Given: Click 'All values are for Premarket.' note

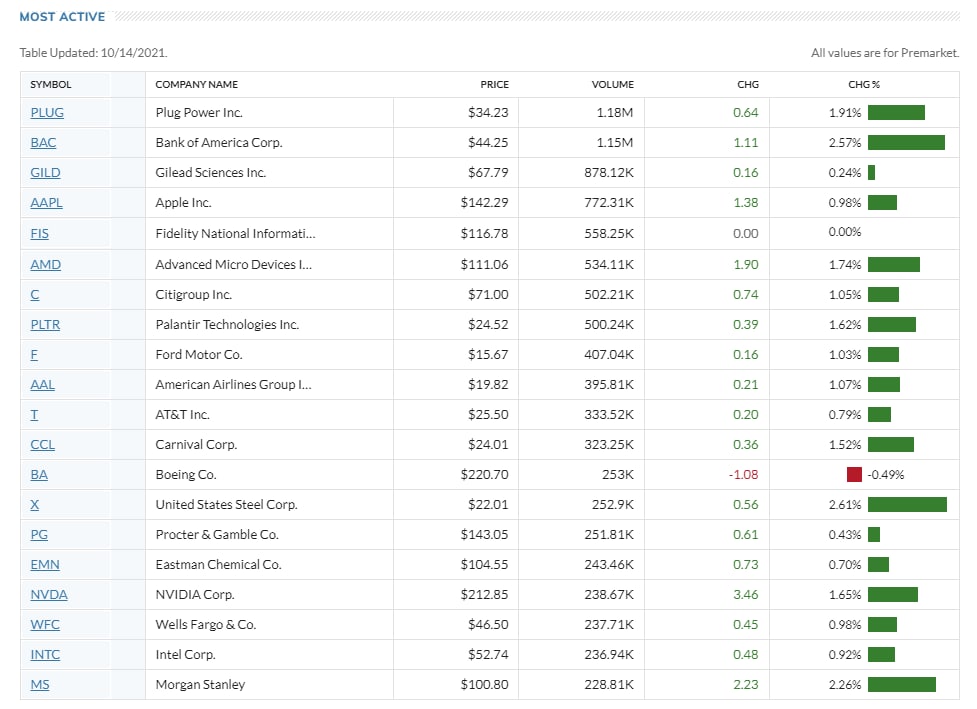Looking at the screenshot, I should [x=885, y=53].
